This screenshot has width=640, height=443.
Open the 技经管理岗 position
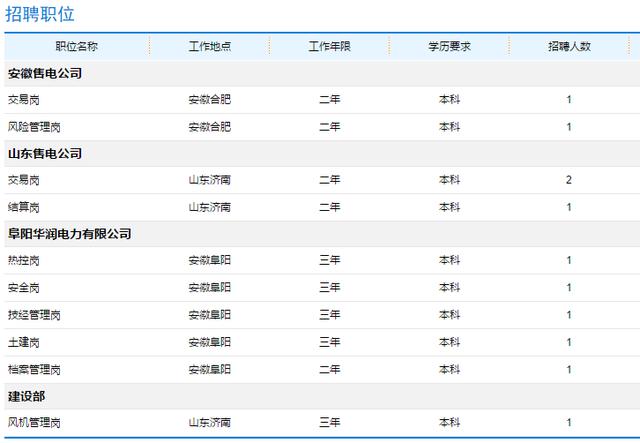tap(34, 315)
